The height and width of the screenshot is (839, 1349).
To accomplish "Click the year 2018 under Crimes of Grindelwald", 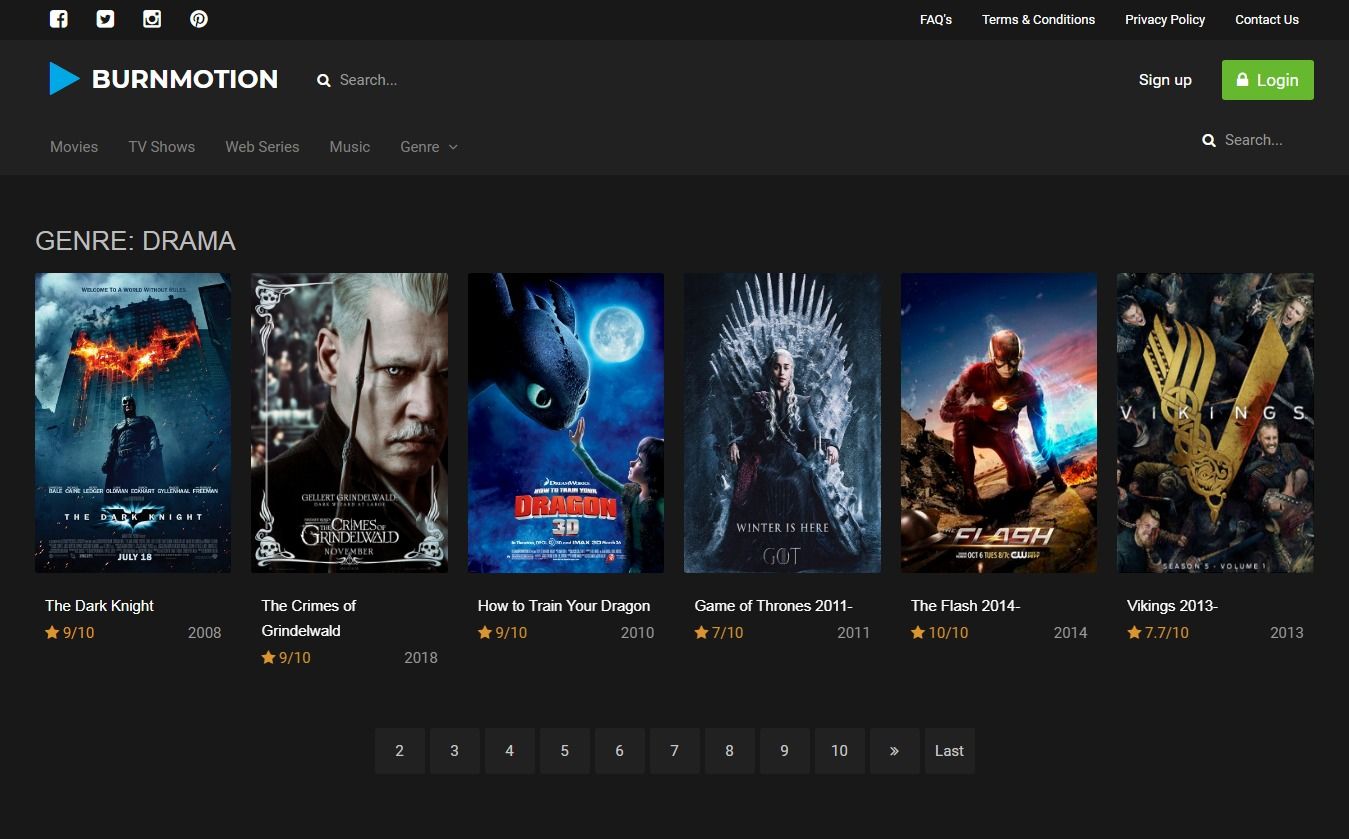I will coord(421,658).
